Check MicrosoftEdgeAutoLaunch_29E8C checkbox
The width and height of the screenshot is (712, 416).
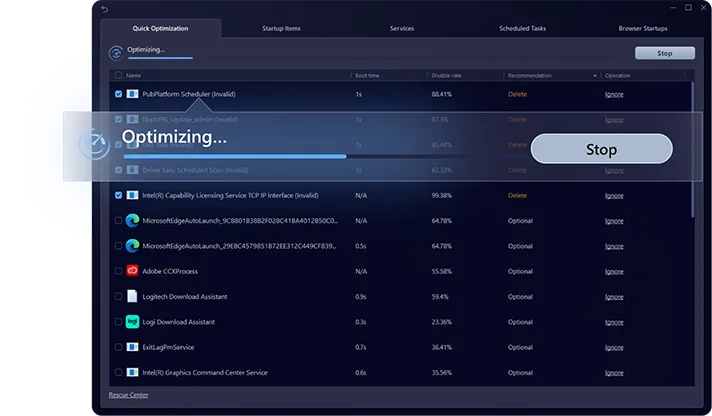pos(119,246)
